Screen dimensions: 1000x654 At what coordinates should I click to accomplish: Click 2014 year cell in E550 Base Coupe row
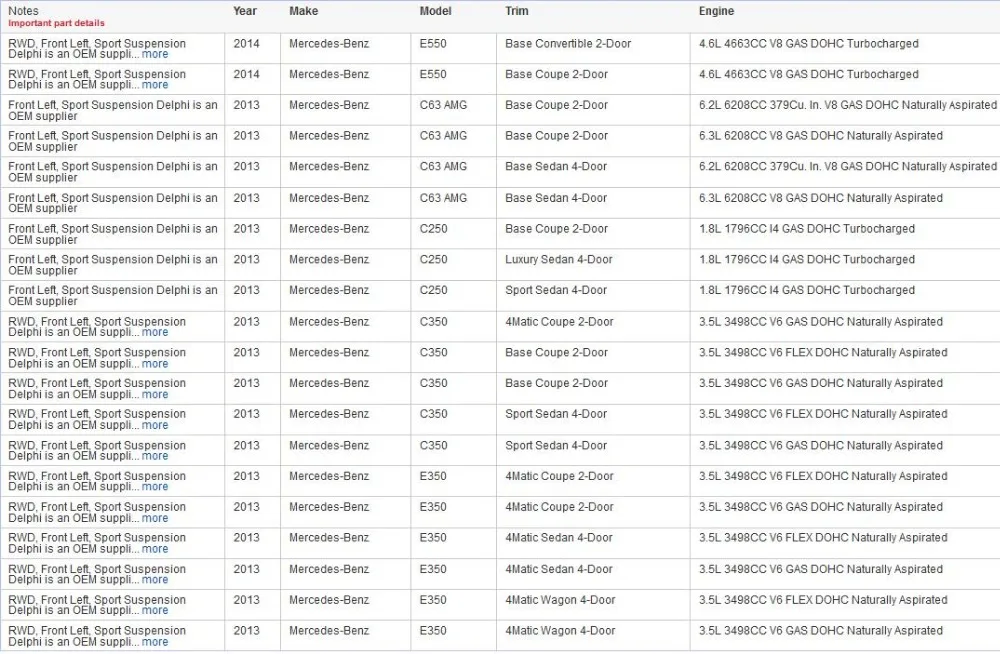pyautogui.click(x=246, y=74)
